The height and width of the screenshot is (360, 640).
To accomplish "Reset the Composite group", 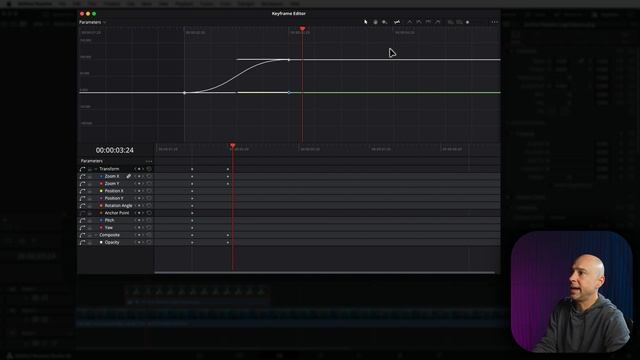I will tap(149, 235).
